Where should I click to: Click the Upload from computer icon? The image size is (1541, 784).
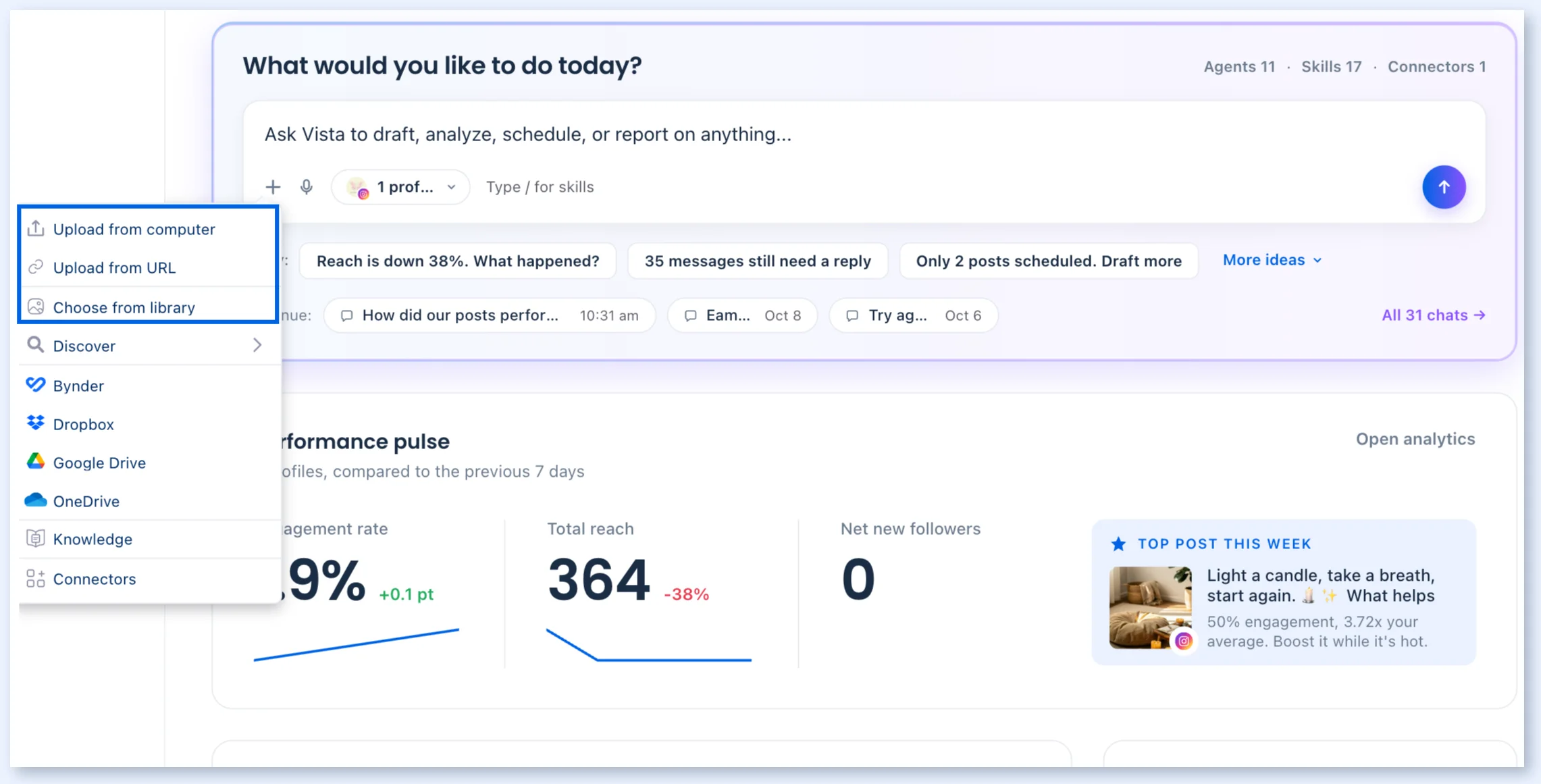tap(36, 229)
